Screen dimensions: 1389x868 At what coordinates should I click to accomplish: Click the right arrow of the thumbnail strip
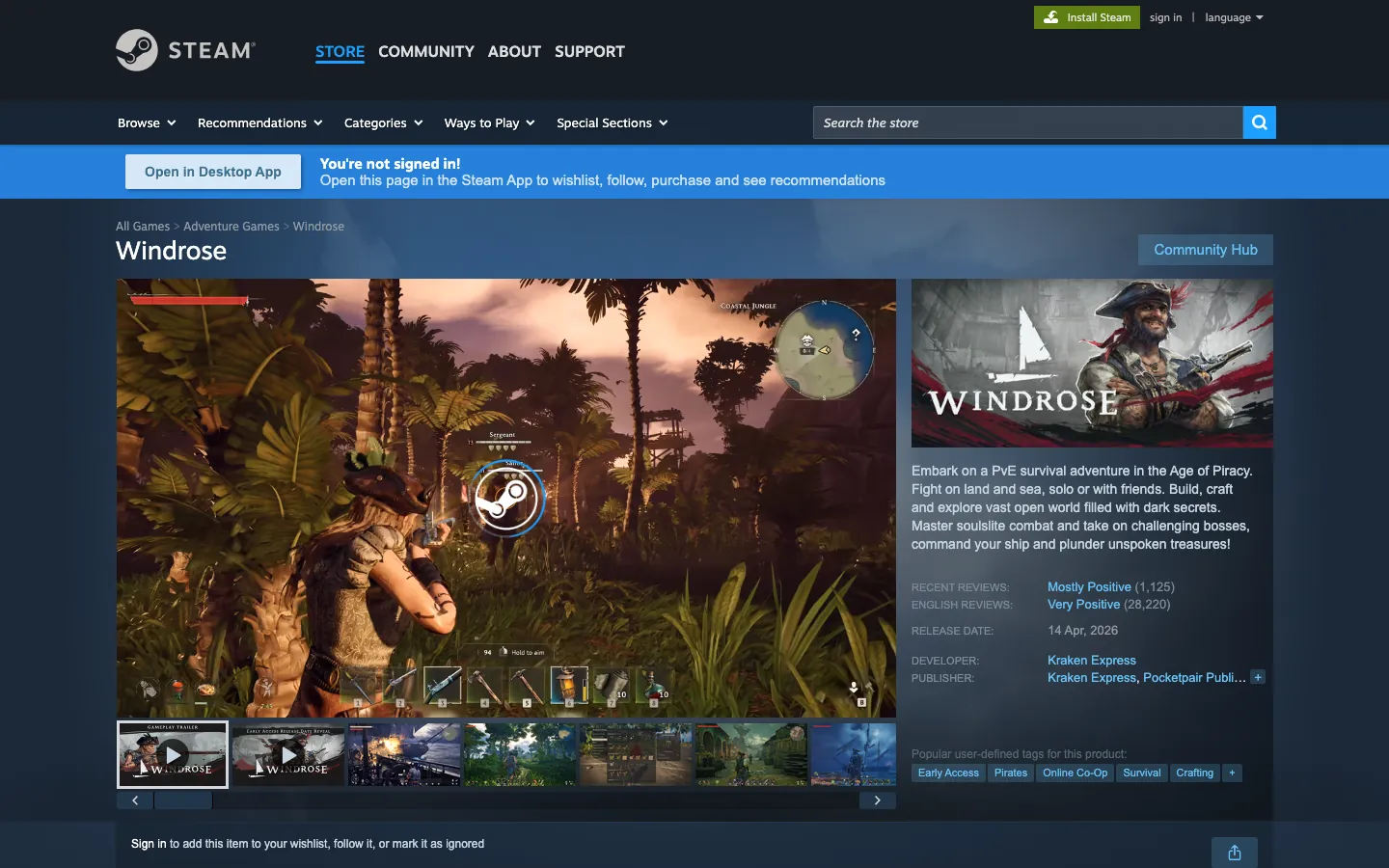click(x=877, y=800)
